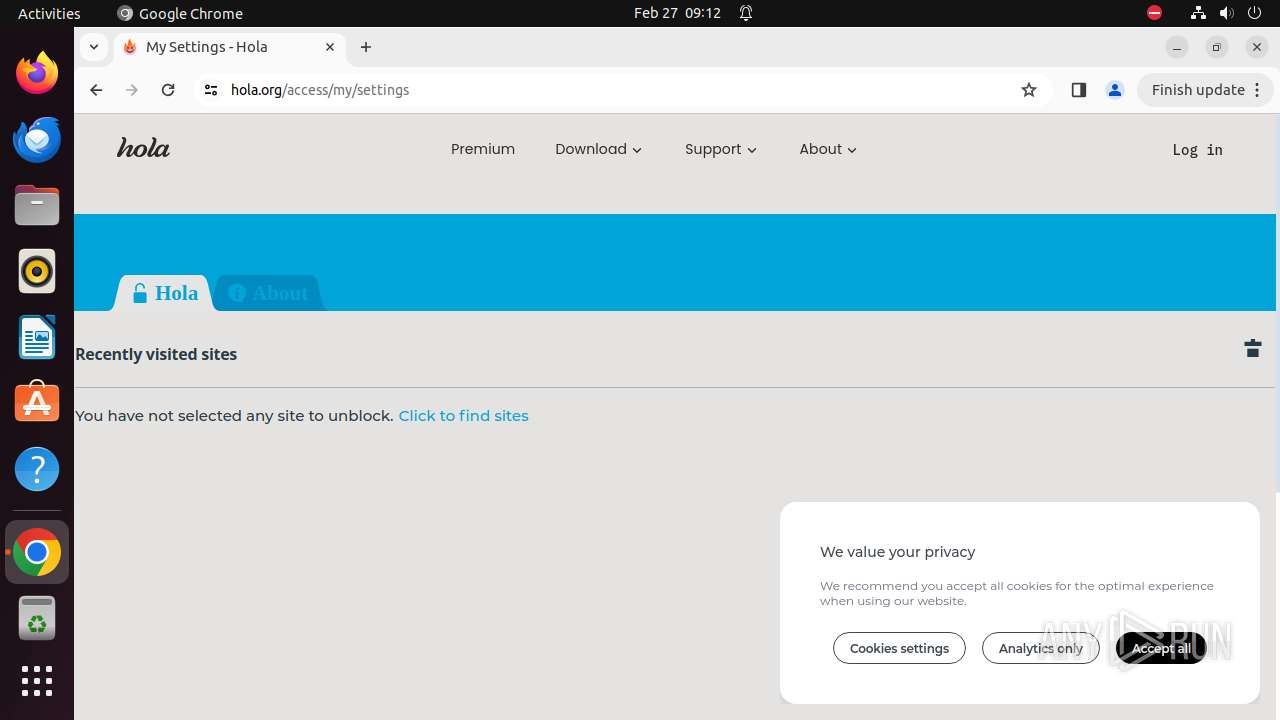Switch to the Hola tab

165,293
